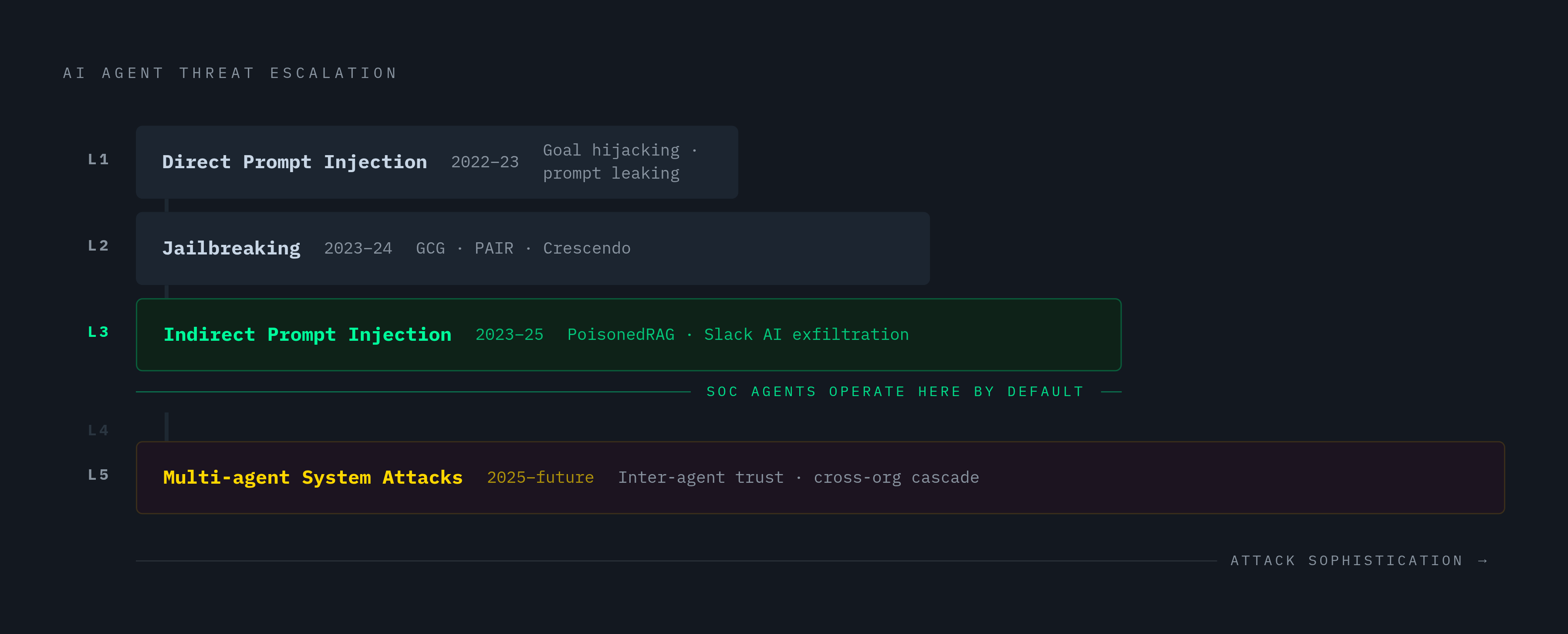Click 'Inter-agent trust · cross-org cascade' text
Viewport: 1568px width, 634px height.
(799, 478)
